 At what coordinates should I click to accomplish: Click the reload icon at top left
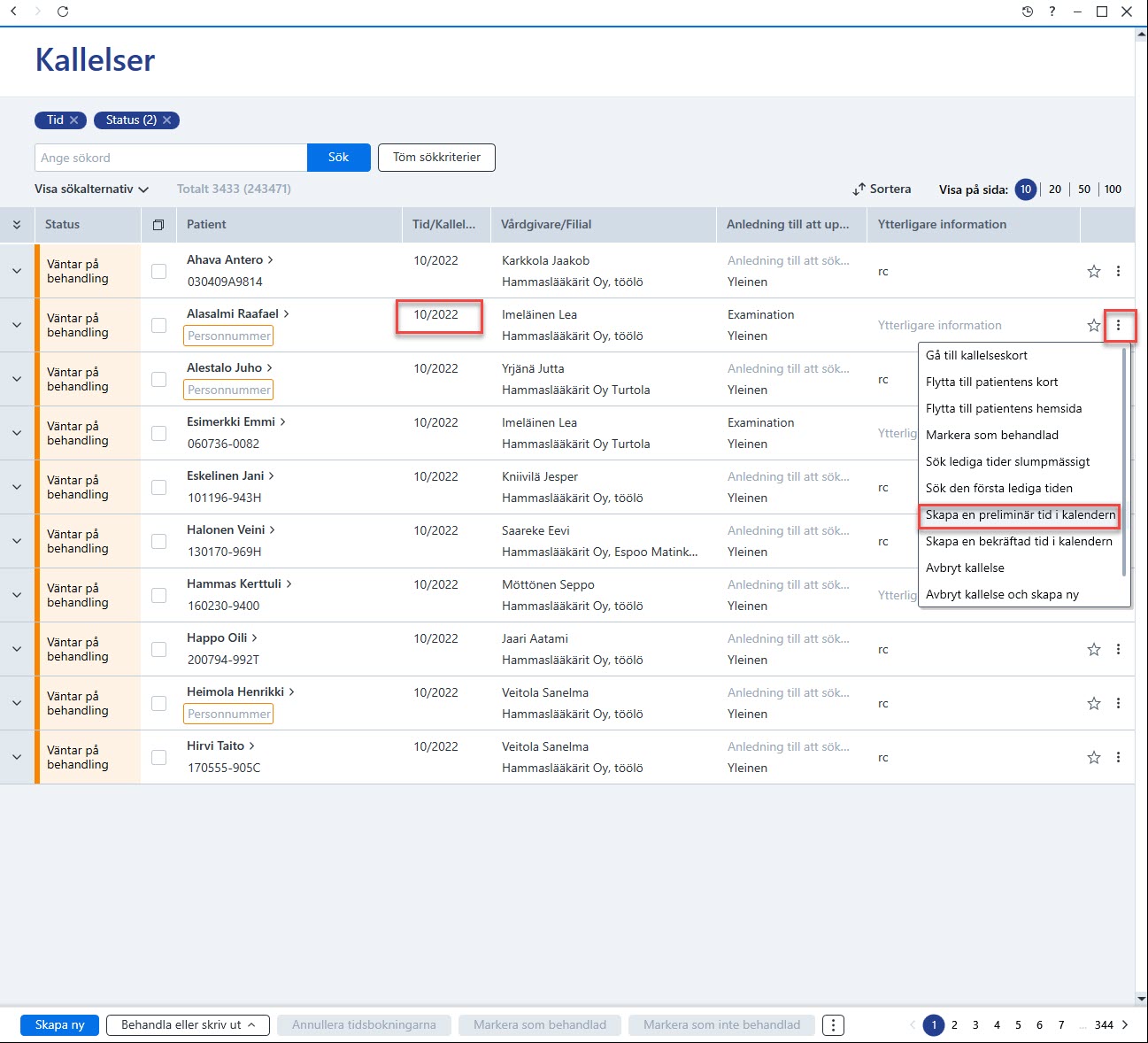tap(63, 12)
